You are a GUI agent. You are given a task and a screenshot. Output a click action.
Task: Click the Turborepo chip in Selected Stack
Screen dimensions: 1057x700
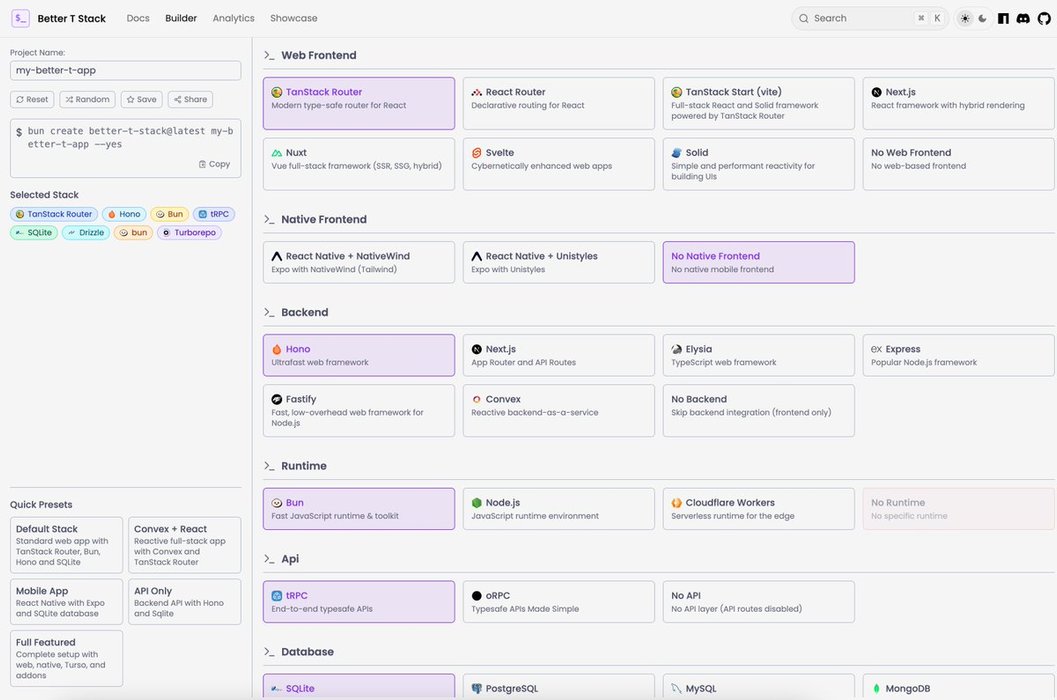click(x=189, y=233)
